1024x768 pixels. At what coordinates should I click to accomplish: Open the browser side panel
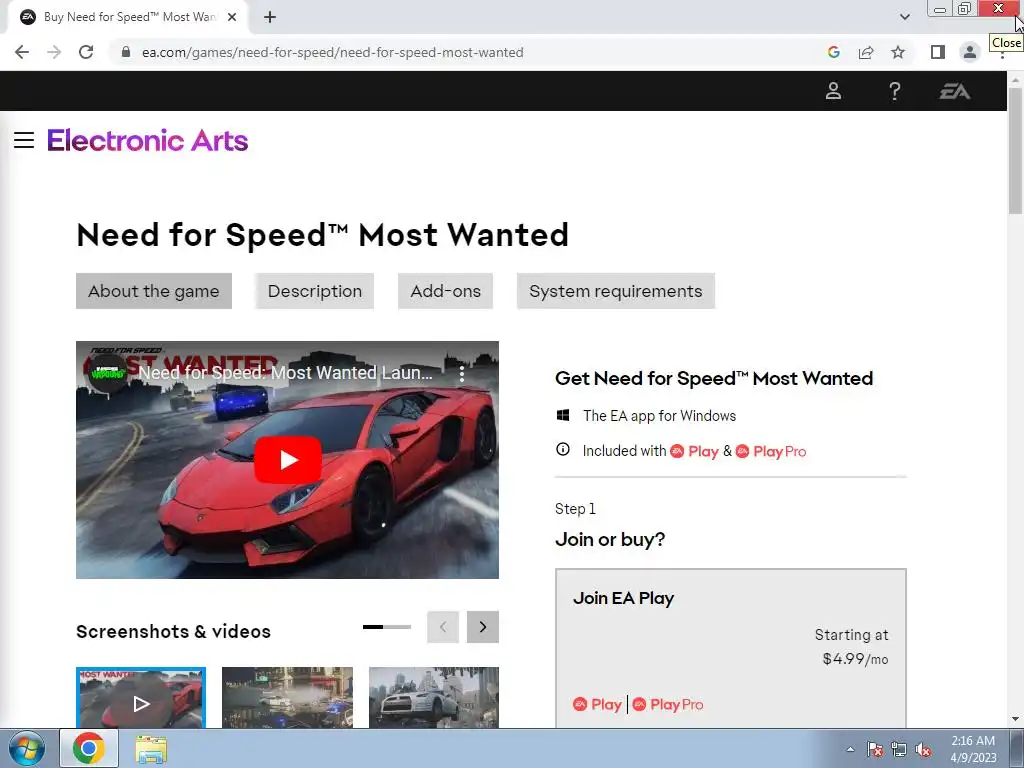(x=938, y=52)
